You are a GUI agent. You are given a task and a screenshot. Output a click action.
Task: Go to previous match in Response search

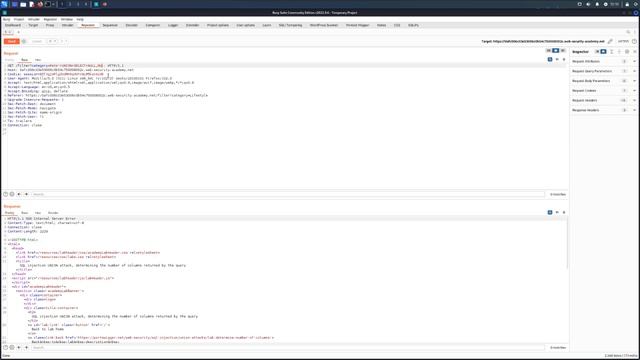click(x=19, y=348)
